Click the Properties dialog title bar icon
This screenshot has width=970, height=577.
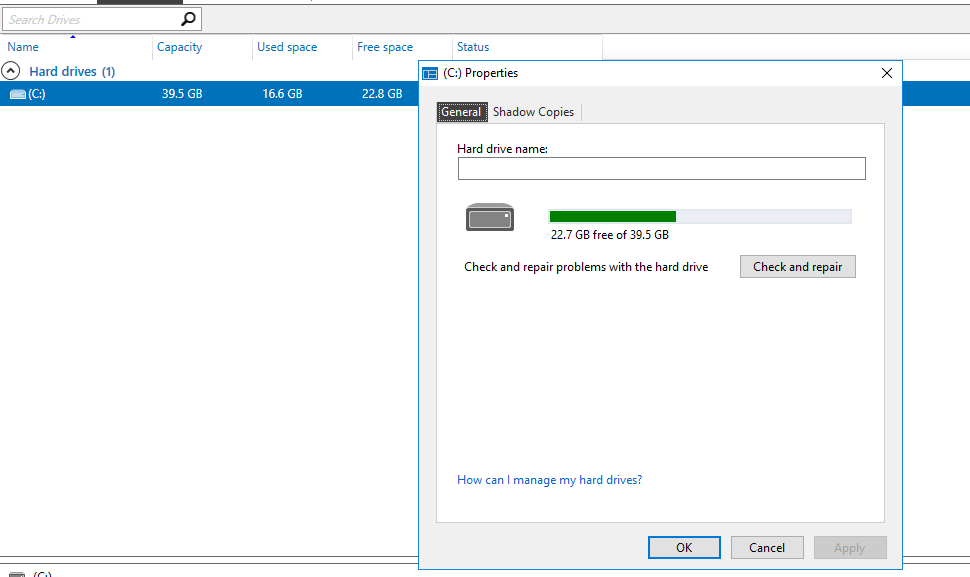point(430,74)
